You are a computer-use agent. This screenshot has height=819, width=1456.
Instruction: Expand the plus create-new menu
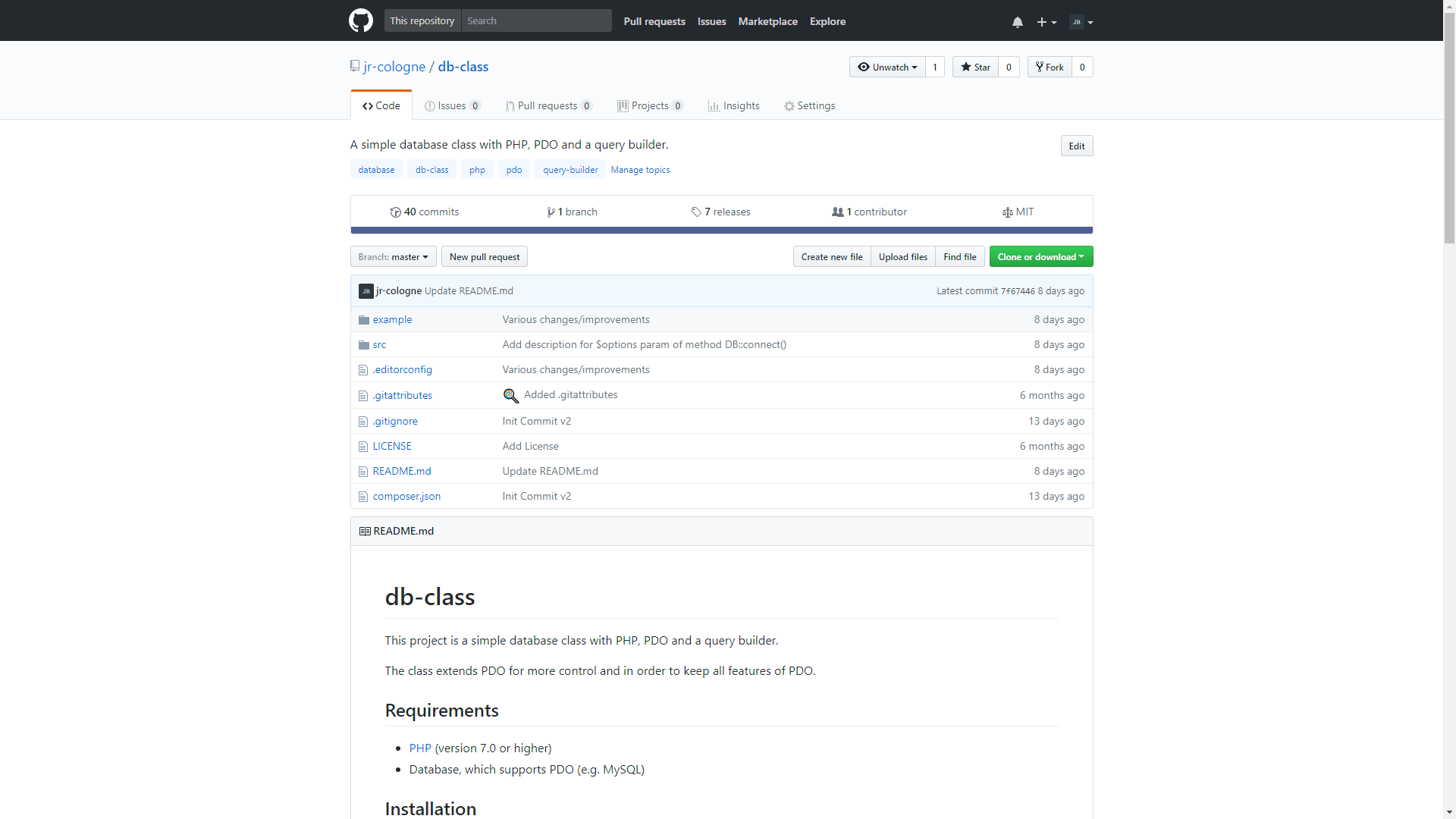[x=1046, y=22]
